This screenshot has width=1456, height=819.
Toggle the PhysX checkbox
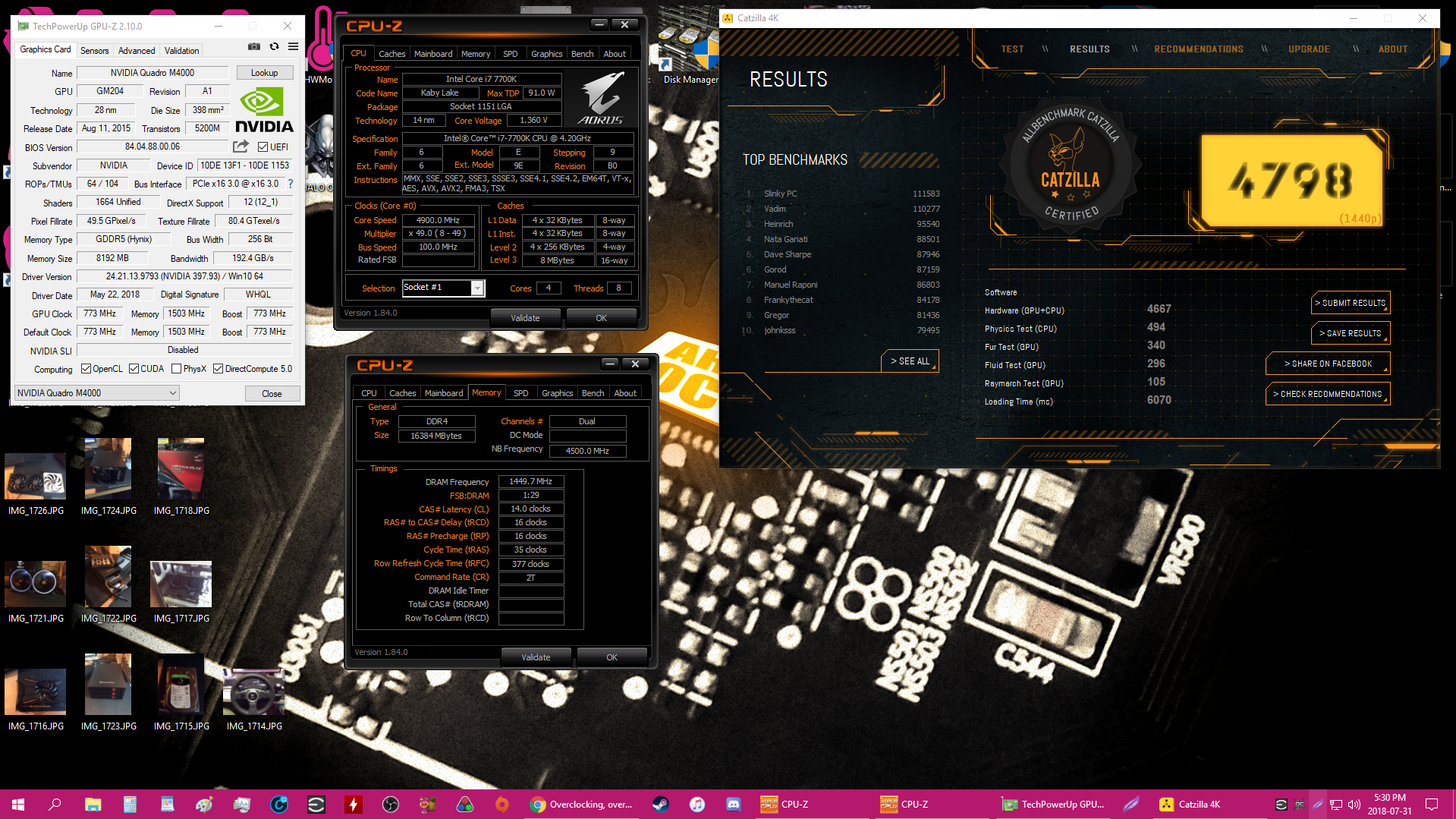point(176,369)
